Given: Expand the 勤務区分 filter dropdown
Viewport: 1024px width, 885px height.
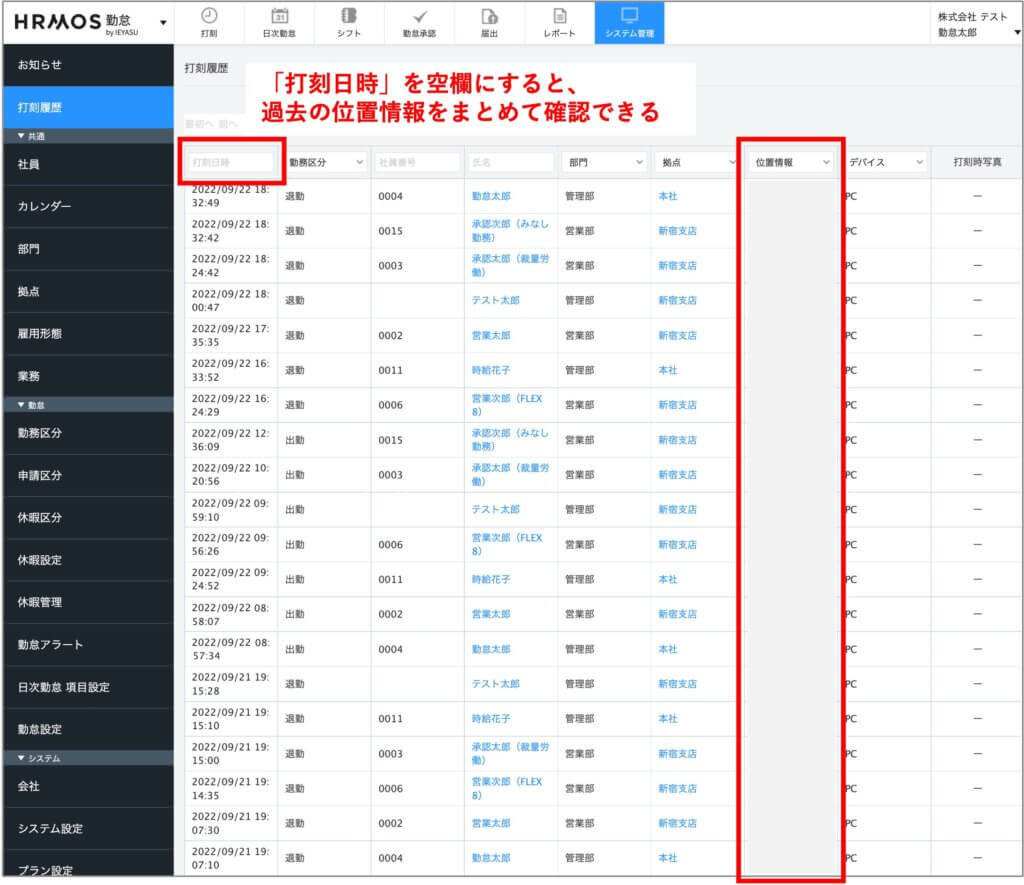Looking at the screenshot, I should pos(324,162).
